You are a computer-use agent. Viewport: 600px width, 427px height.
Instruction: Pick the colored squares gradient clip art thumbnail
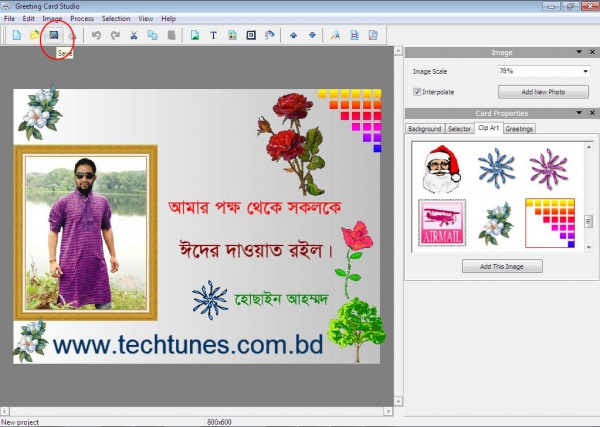pyautogui.click(x=550, y=223)
